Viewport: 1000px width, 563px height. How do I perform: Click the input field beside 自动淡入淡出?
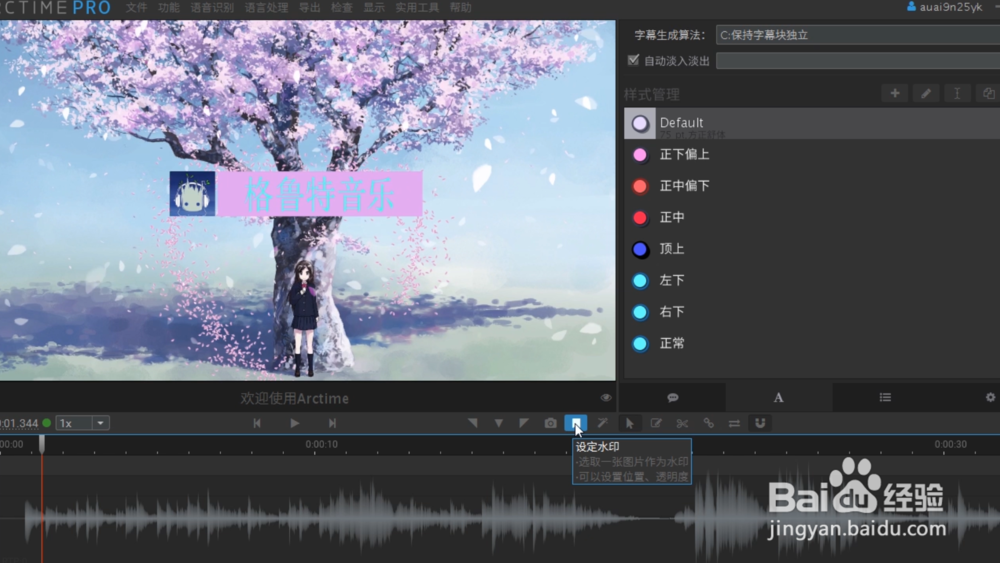point(858,61)
